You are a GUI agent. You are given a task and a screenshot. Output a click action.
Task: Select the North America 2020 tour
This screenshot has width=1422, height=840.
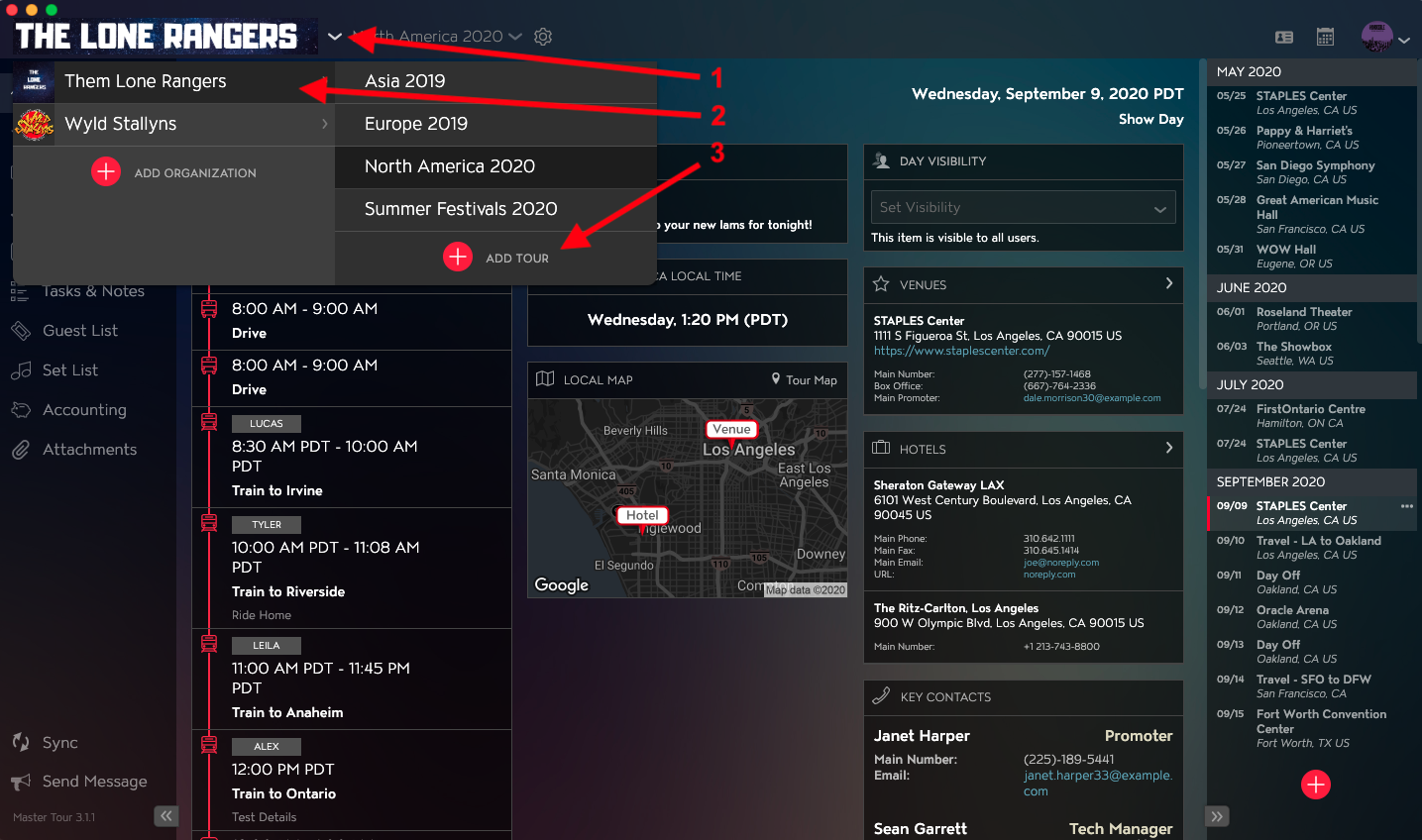point(495,166)
